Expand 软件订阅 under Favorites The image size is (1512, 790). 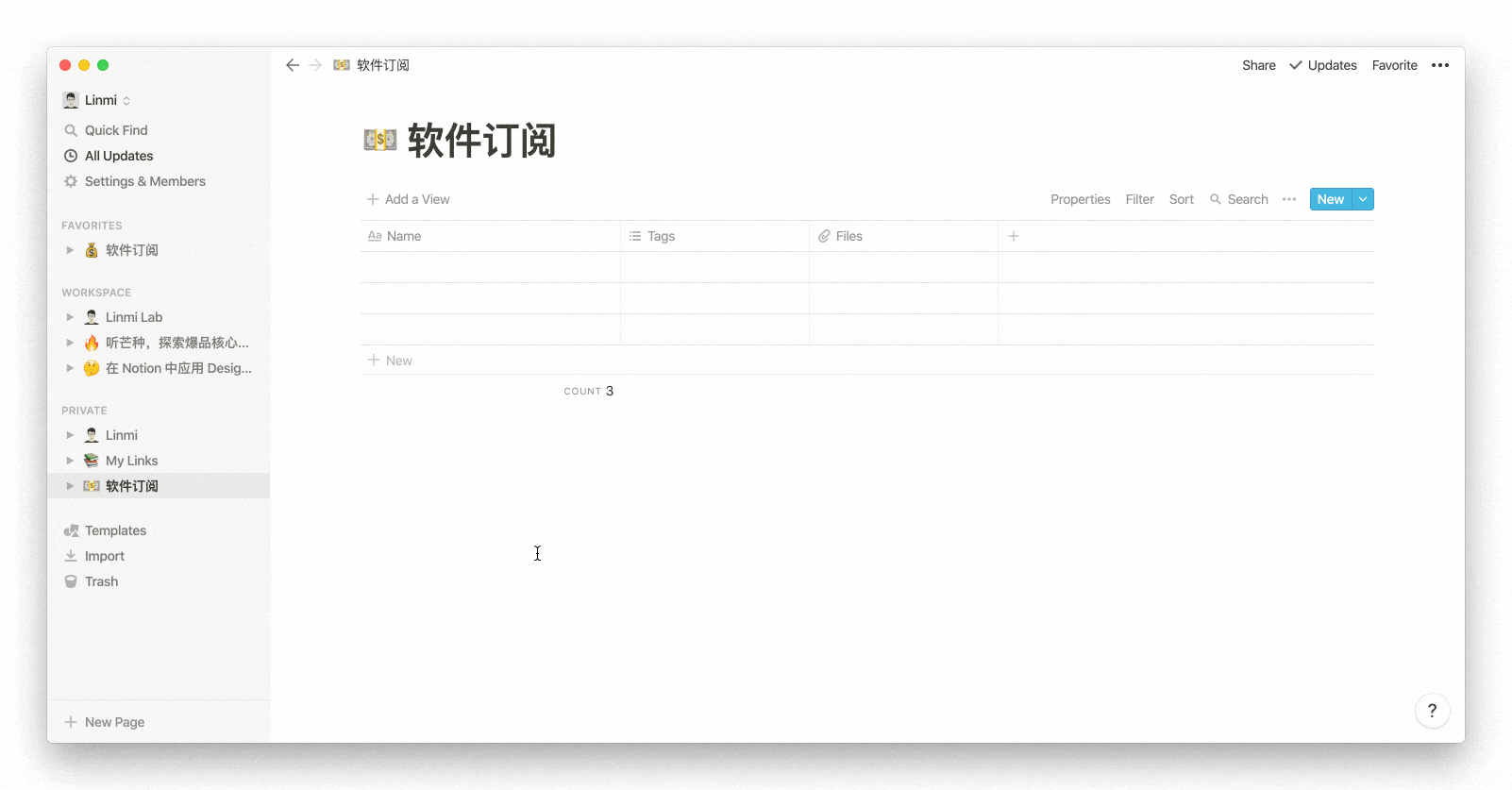(70, 250)
